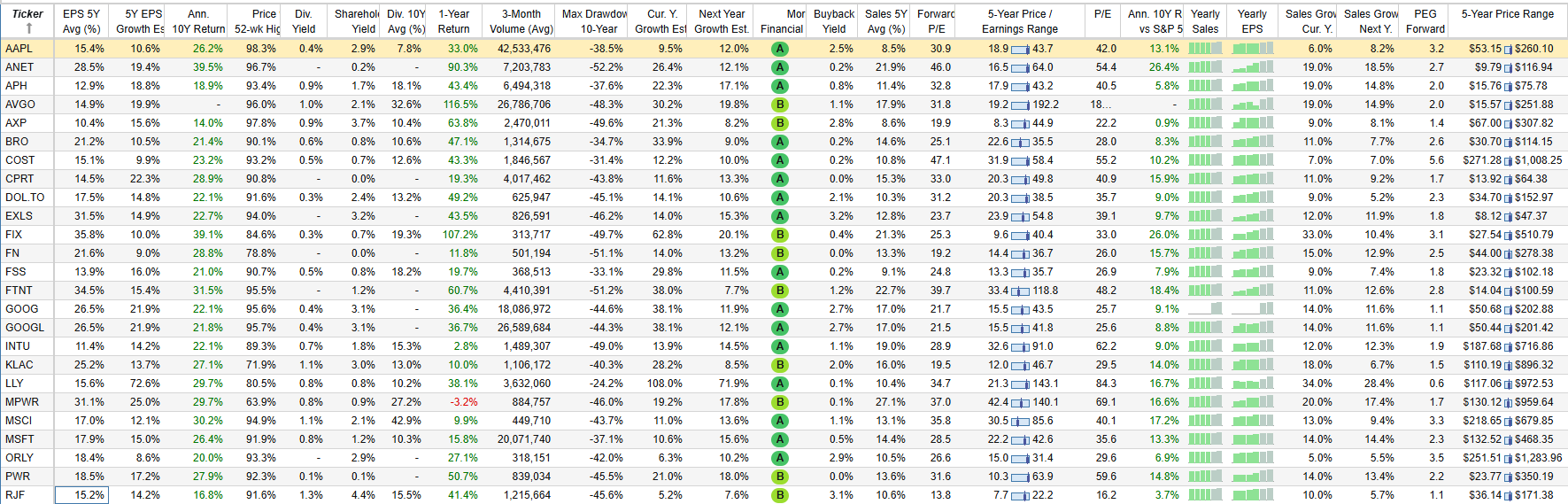Click the -3.2% 1-Year Return for MPWR
Image resolution: width=1568 pixels, height=504 pixels.
point(463,402)
